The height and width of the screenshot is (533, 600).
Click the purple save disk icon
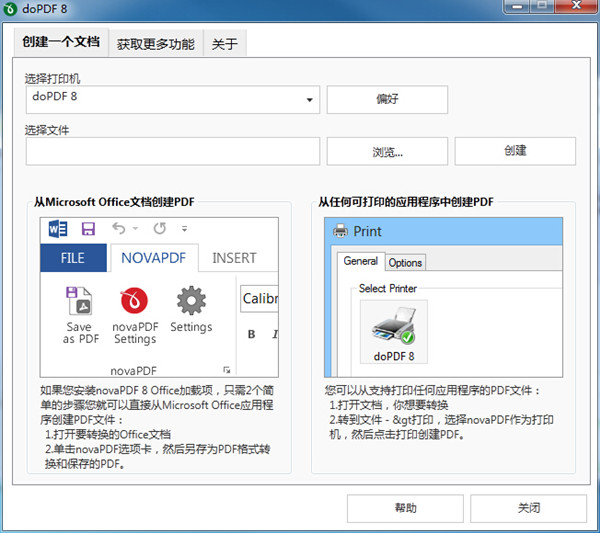coord(88,229)
